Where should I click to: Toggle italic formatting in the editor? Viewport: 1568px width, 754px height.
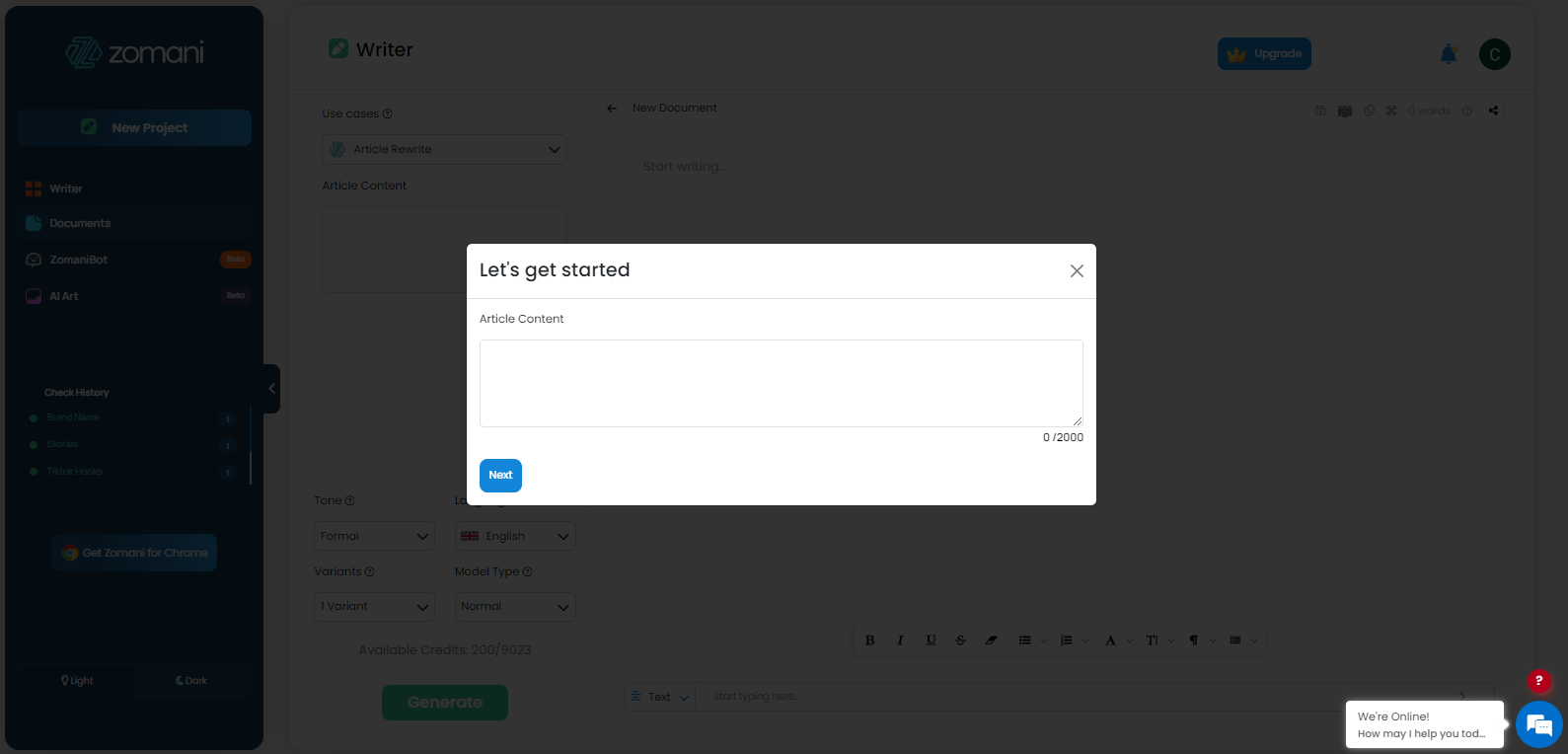point(899,640)
